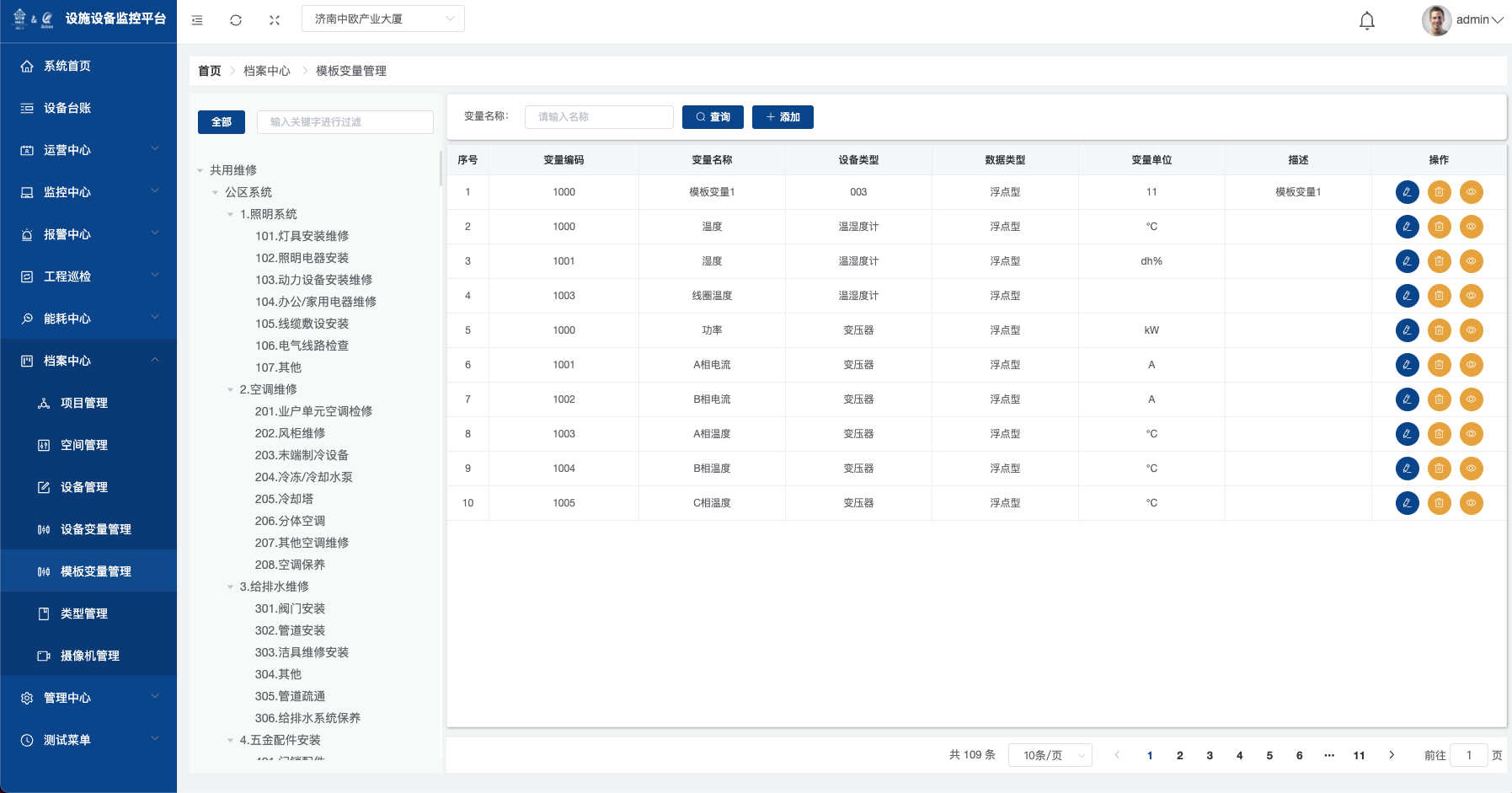Click the refresh icon in top toolbar
Viewport: 1512px width, 793px height.
click(236, 20)
